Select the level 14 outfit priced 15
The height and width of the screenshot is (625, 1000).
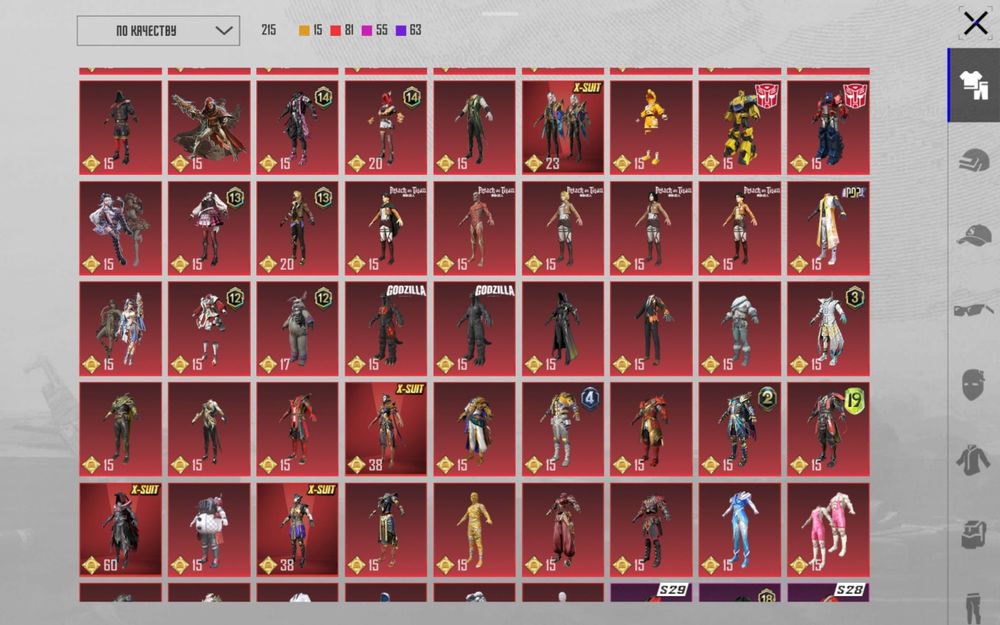point(297,128)
